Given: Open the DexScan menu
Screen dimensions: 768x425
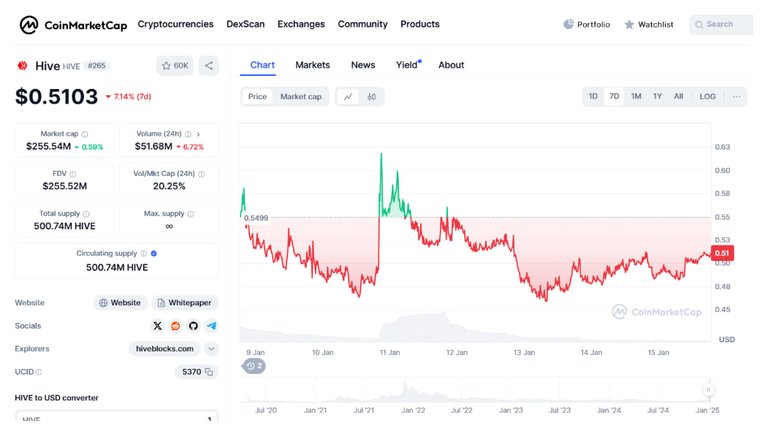Looking at the screenshot, I should click(x=245, y=24).
